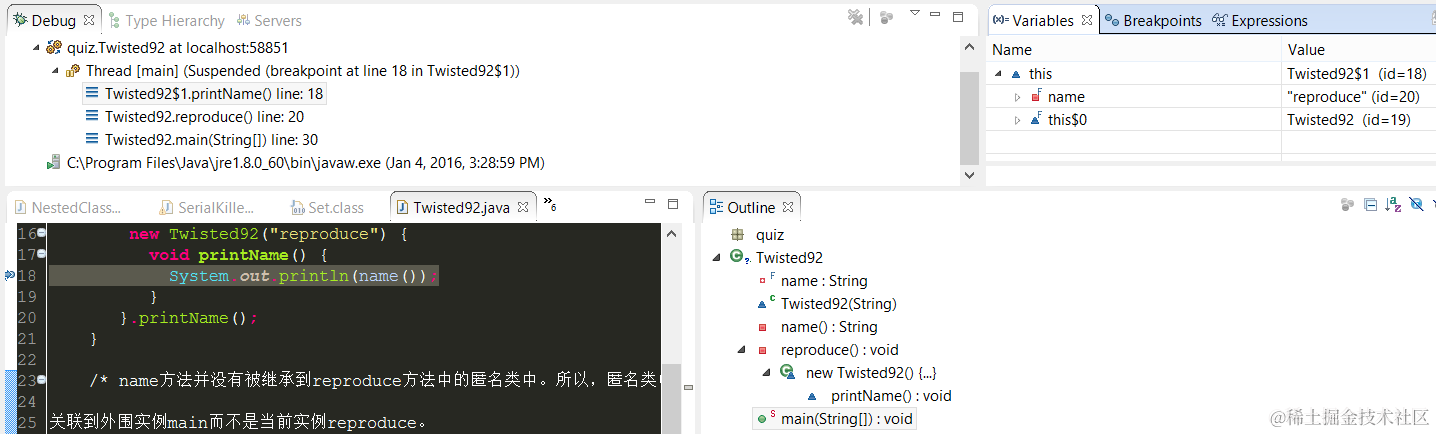
Task: Select main(String[]) : void in Outline
Action: pyautogui.click(x=835, y=419)
